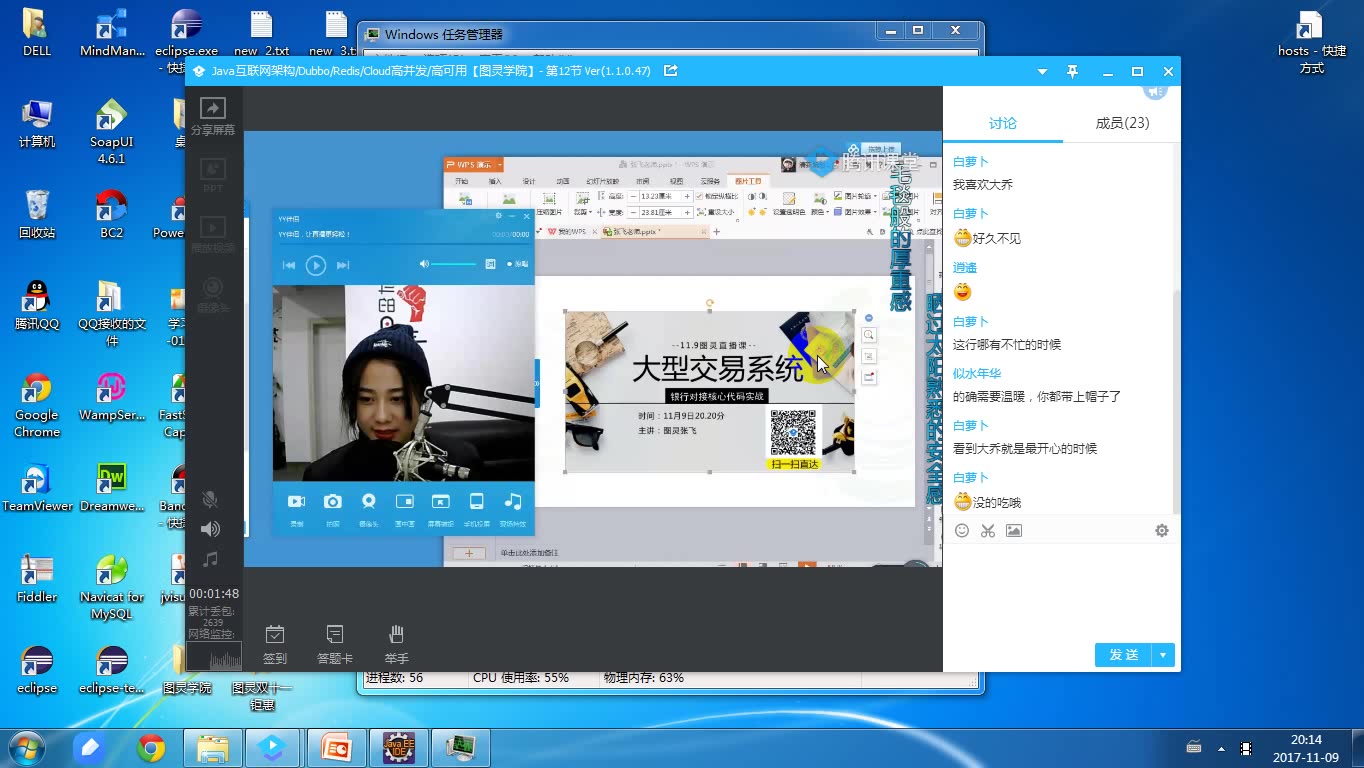Click the insert image icon in chat
This screenshot has width=1364, height=768.
point(1014,531)
